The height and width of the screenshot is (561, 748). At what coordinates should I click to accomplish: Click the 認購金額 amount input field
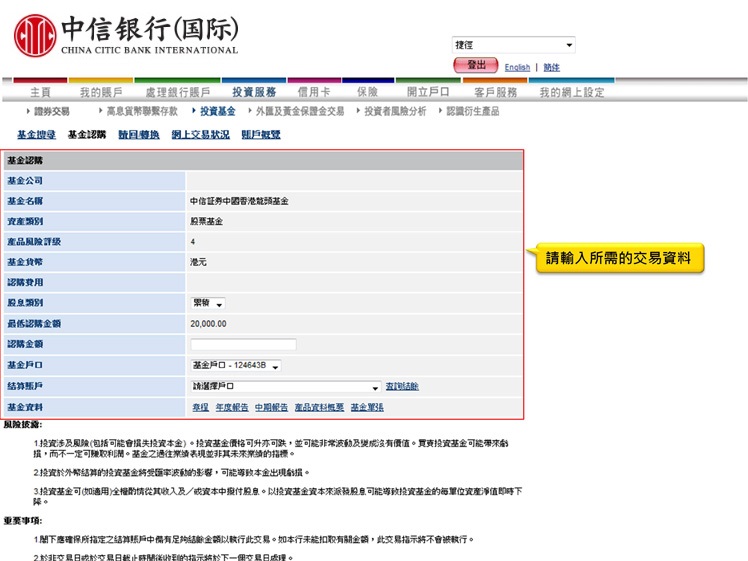point(243,344)
